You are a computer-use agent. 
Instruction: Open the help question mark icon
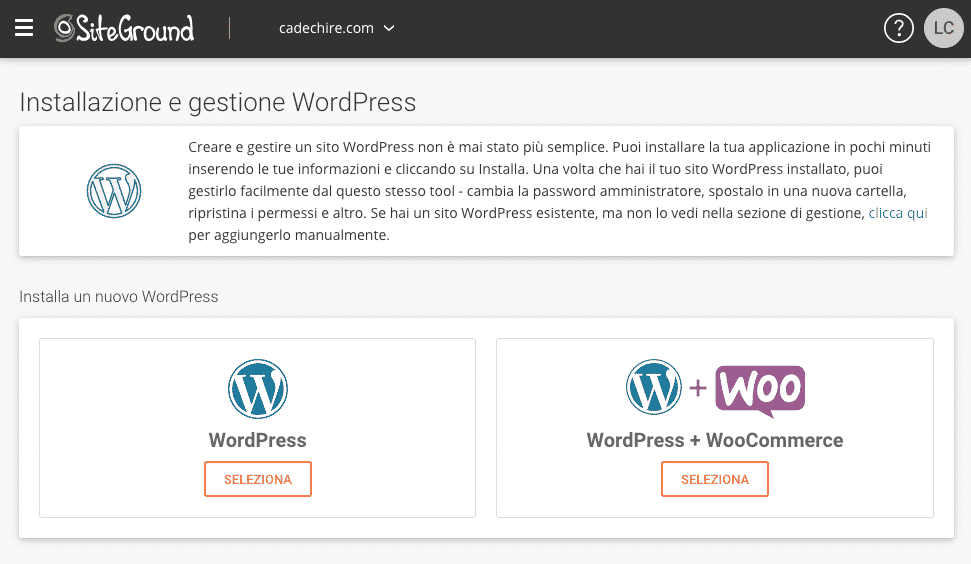tap(898, 28)
